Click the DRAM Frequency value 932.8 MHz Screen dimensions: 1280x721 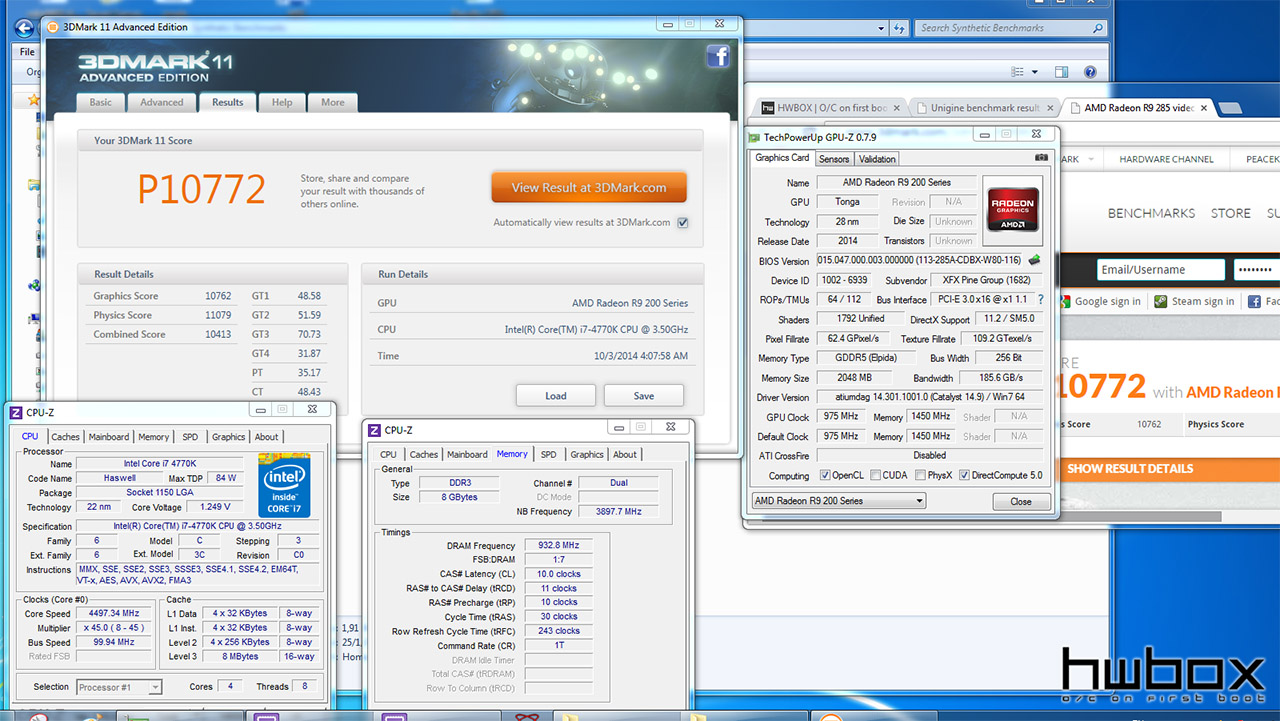(558, 545)
